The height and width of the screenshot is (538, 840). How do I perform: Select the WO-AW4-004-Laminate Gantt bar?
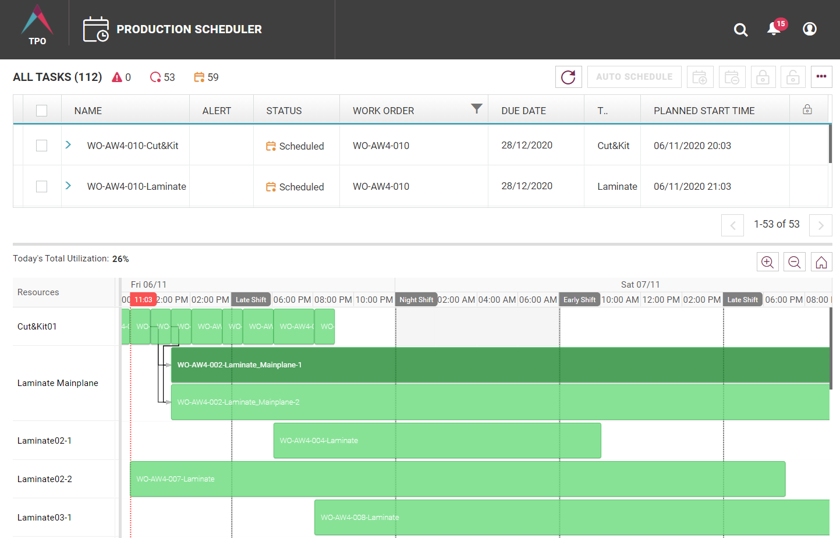[437, 441]
